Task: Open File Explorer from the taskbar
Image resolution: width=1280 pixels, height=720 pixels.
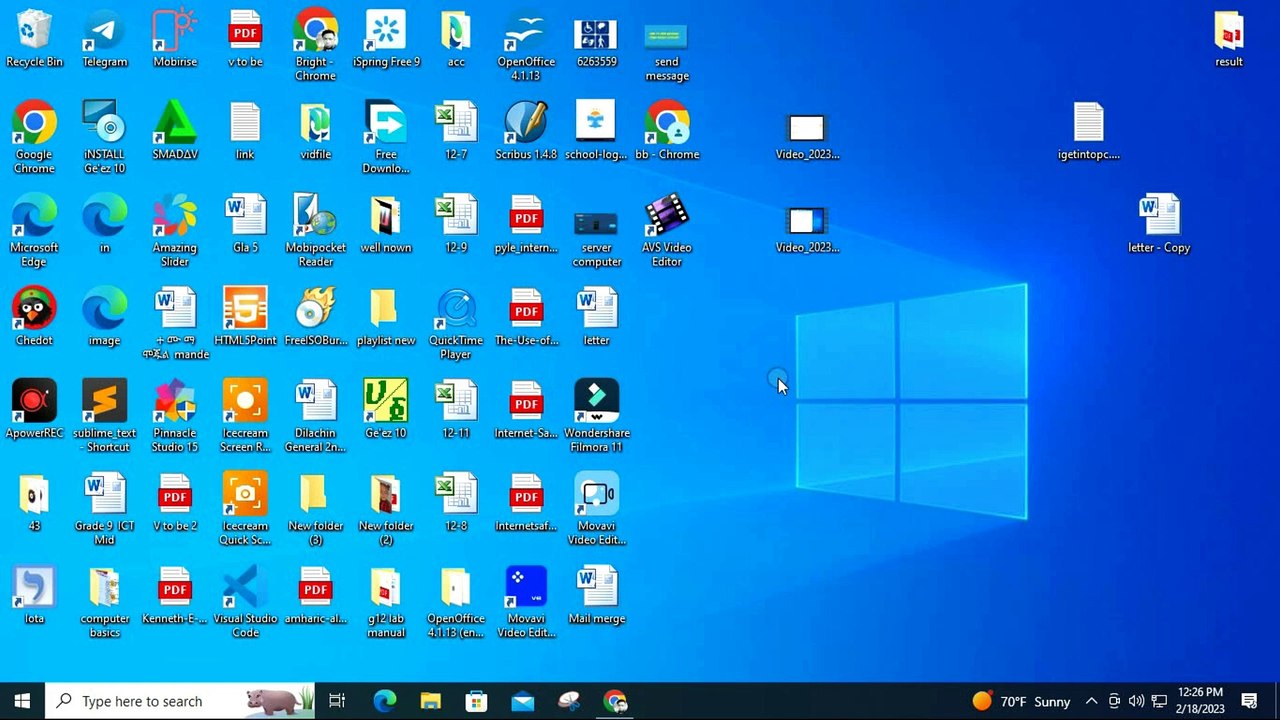Action: point(430,701)
